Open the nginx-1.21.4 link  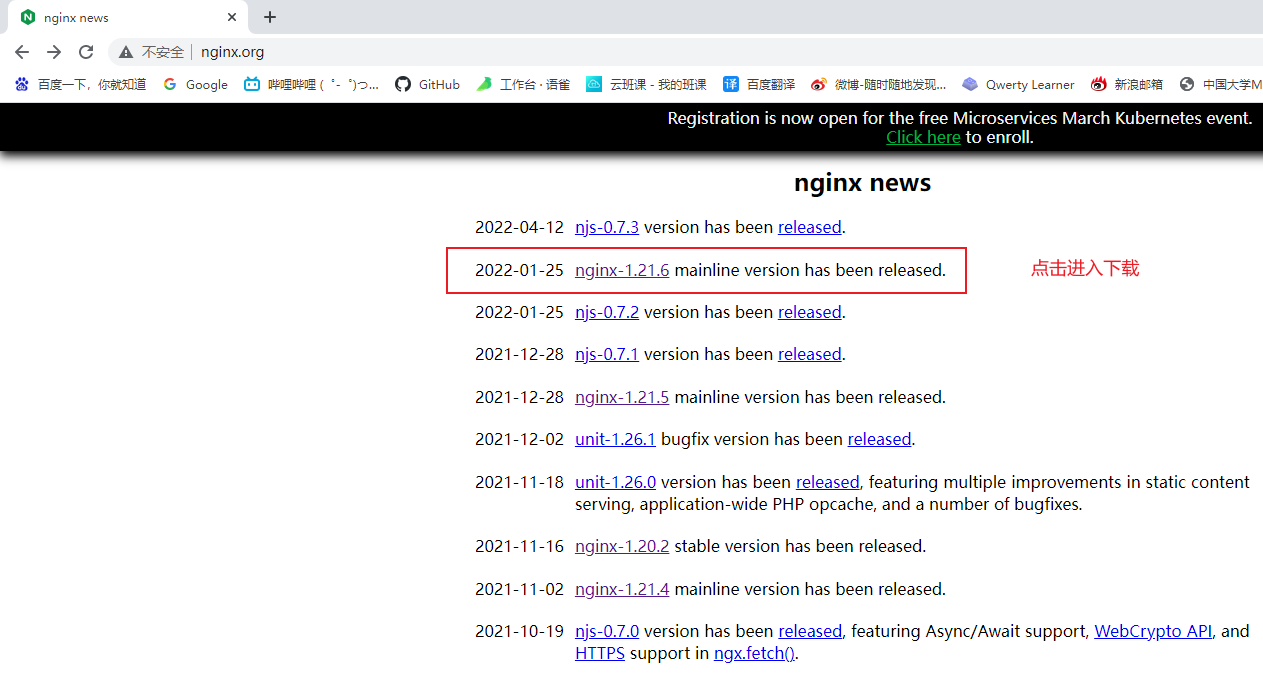pos(622,589)
